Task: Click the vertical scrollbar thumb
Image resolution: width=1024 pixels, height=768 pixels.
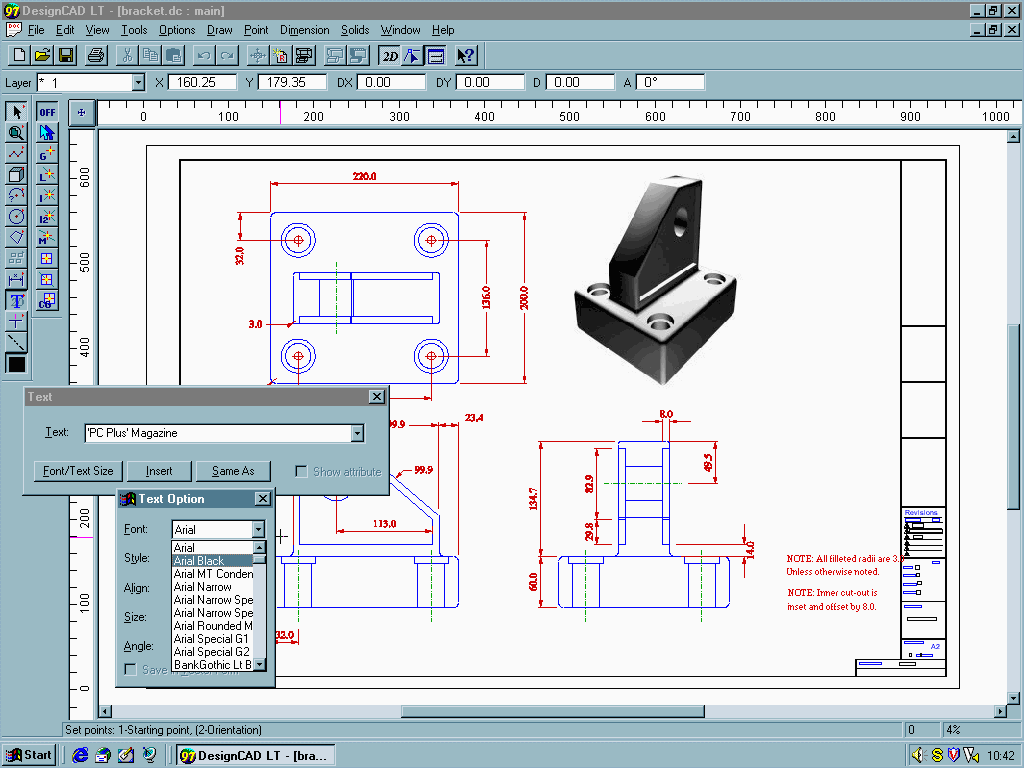Action: click(1013, 417)
